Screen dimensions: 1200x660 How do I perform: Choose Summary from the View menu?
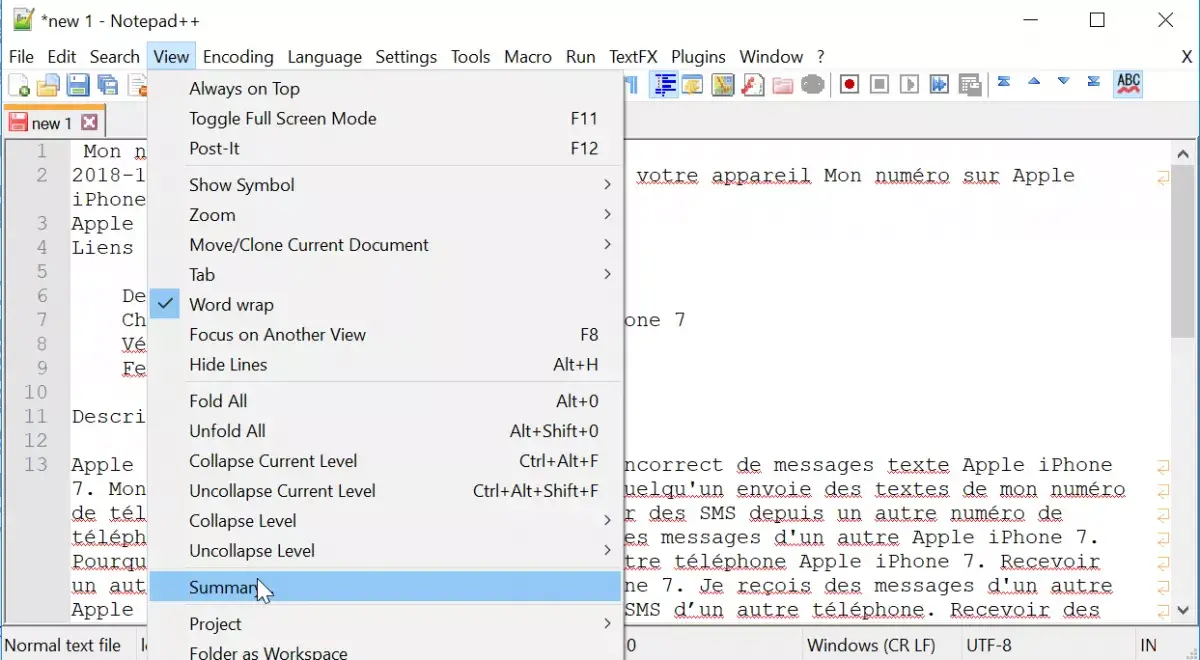pos(385,587)
